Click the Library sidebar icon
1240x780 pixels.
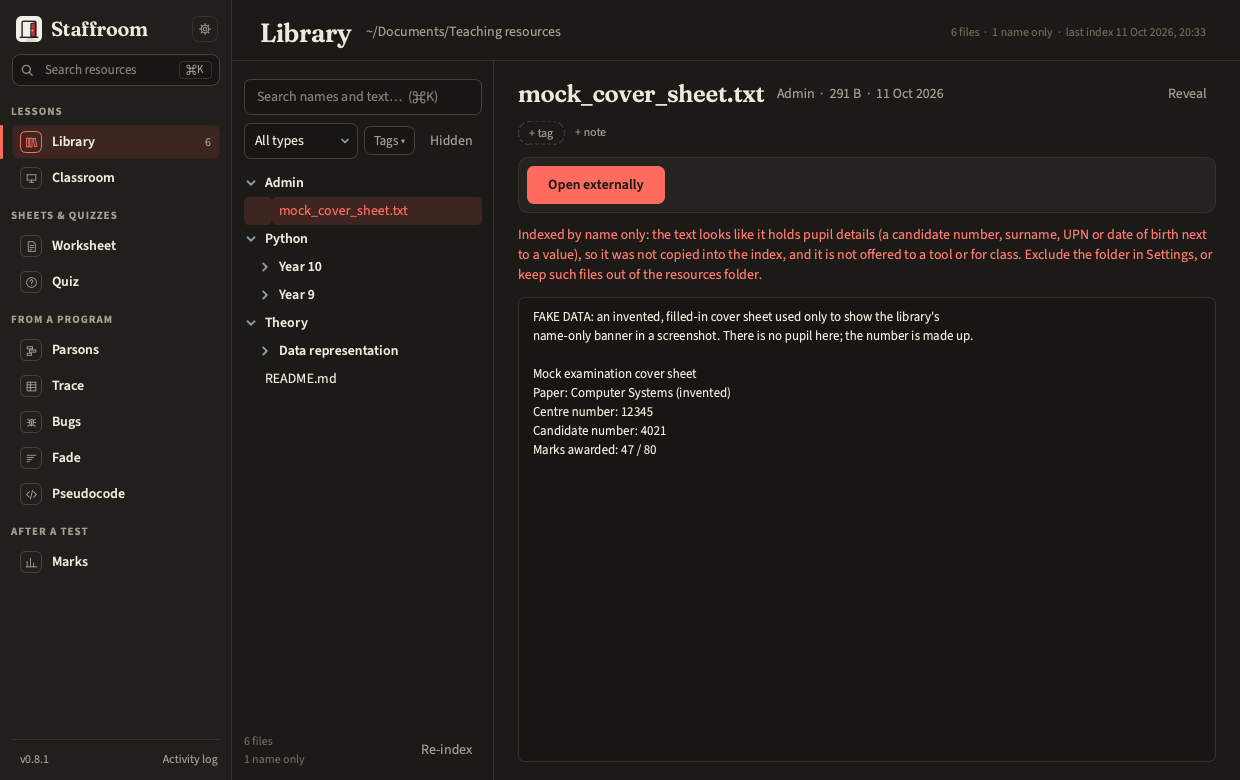pos(31,142)
